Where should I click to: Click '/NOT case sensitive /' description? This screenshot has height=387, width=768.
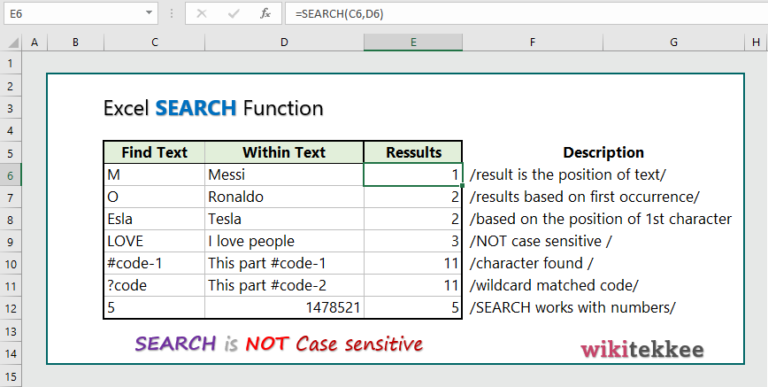point(541,241)
